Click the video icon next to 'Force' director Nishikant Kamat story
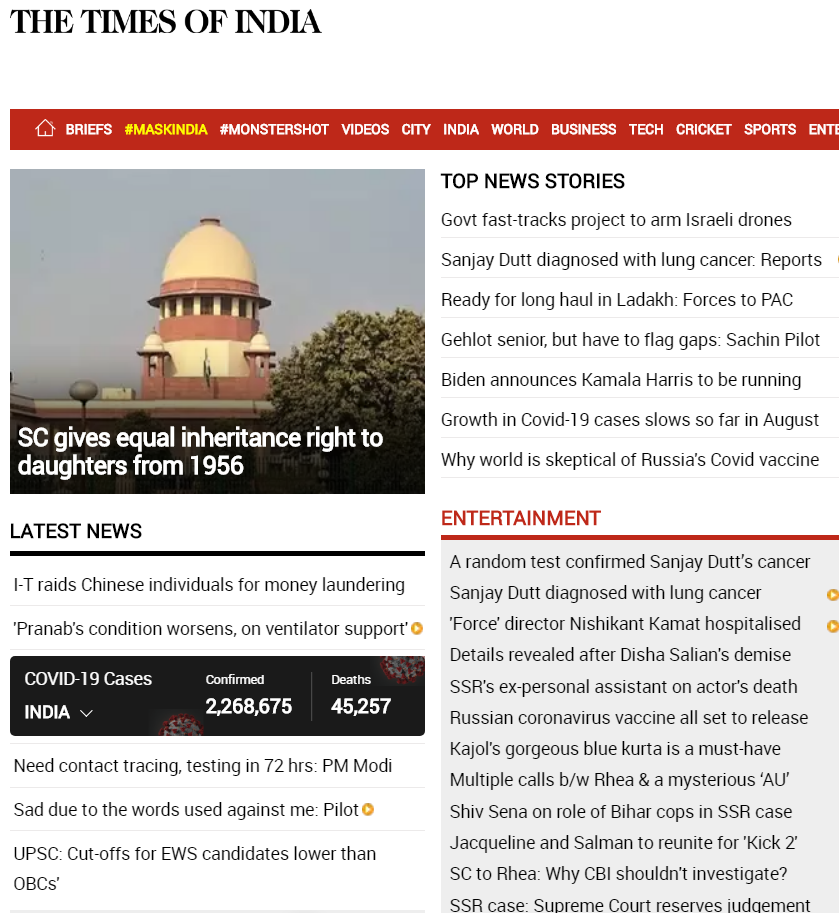 (x=833, y=626)
